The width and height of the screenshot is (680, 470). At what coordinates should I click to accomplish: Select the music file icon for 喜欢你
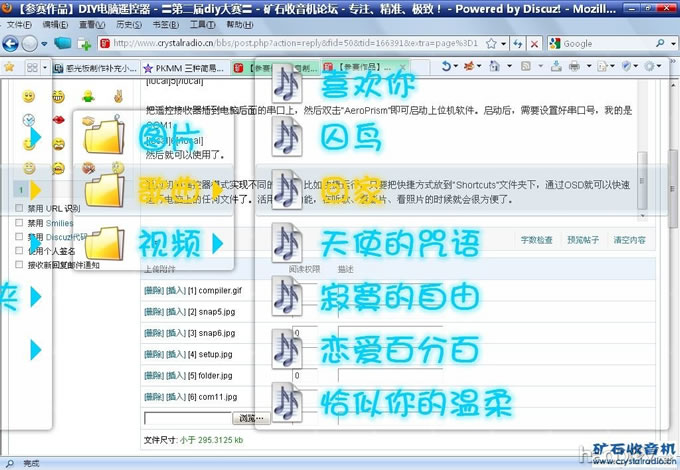288,82
